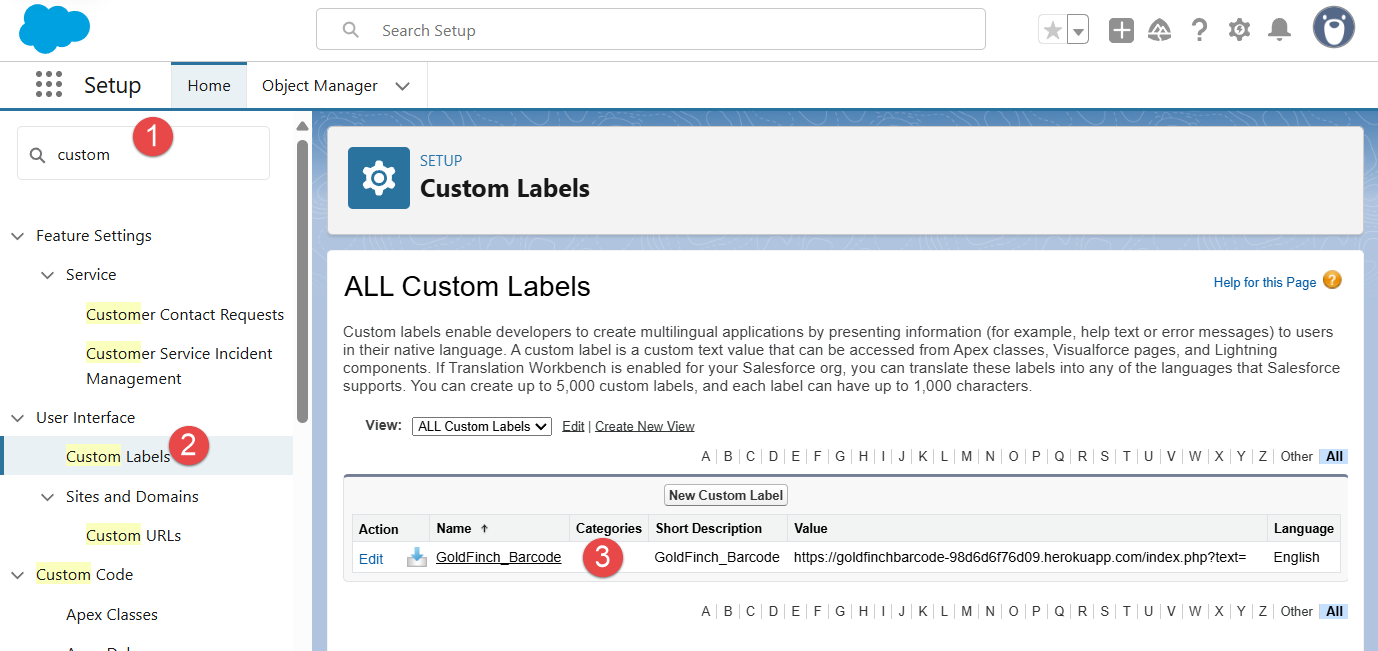Open the ALL Custom Labels view dropdown

[482, 426]
